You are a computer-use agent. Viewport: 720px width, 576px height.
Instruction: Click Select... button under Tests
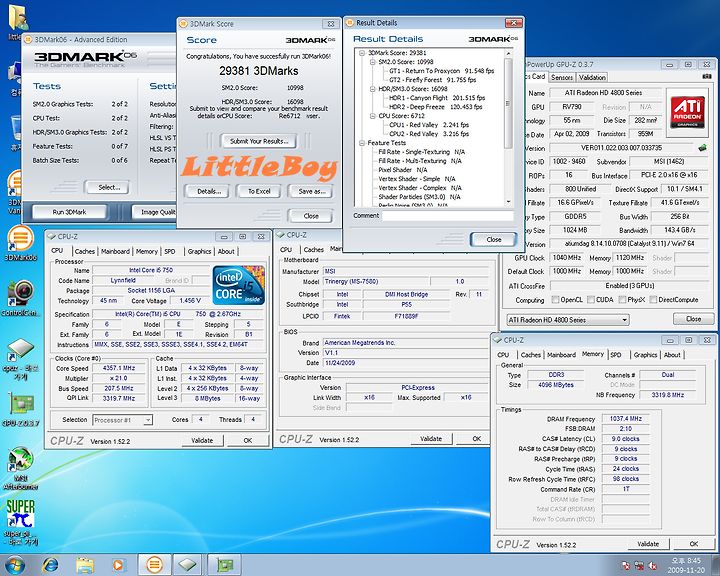pyautogui.click(x=108, y=187)
